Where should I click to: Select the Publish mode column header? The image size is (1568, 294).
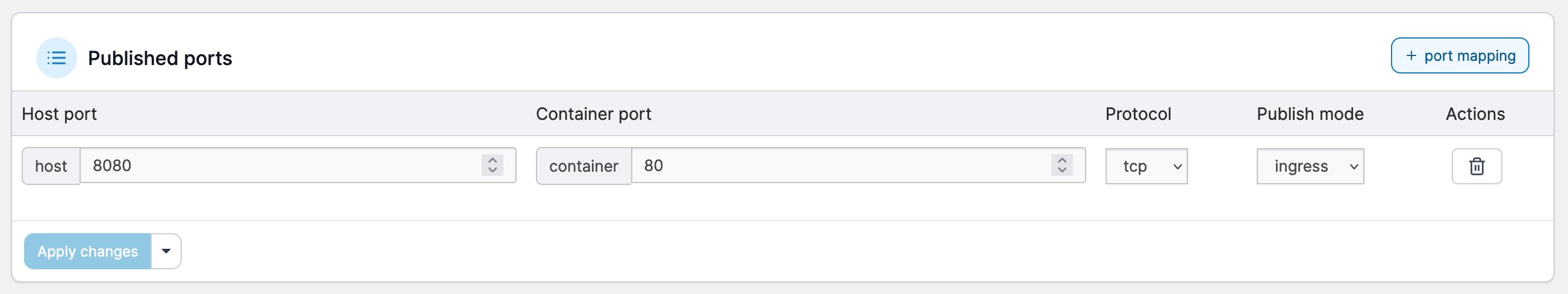point(1309,114)
